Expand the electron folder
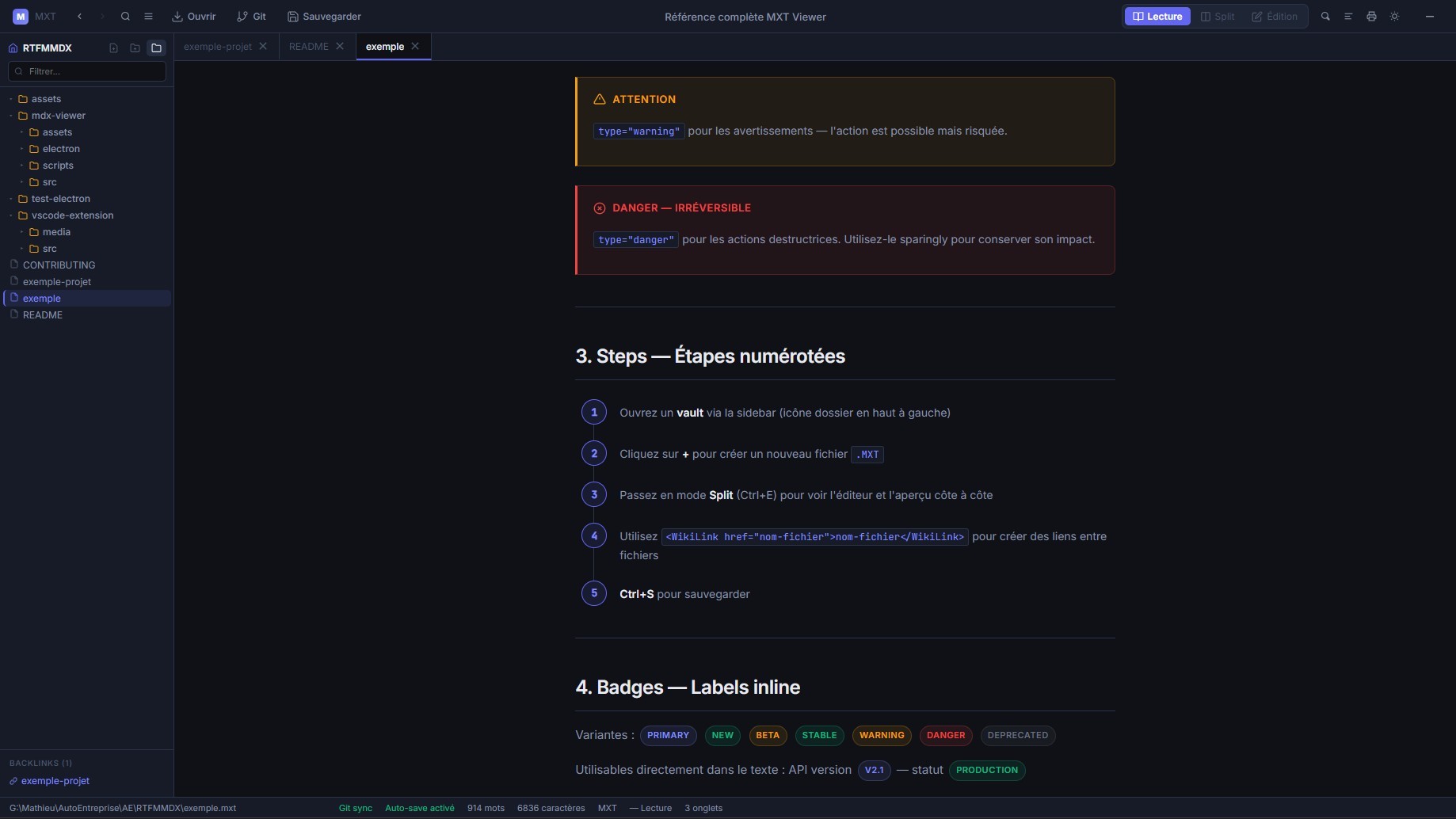Screen dimensions: 1456x819 tap(87, 149)
